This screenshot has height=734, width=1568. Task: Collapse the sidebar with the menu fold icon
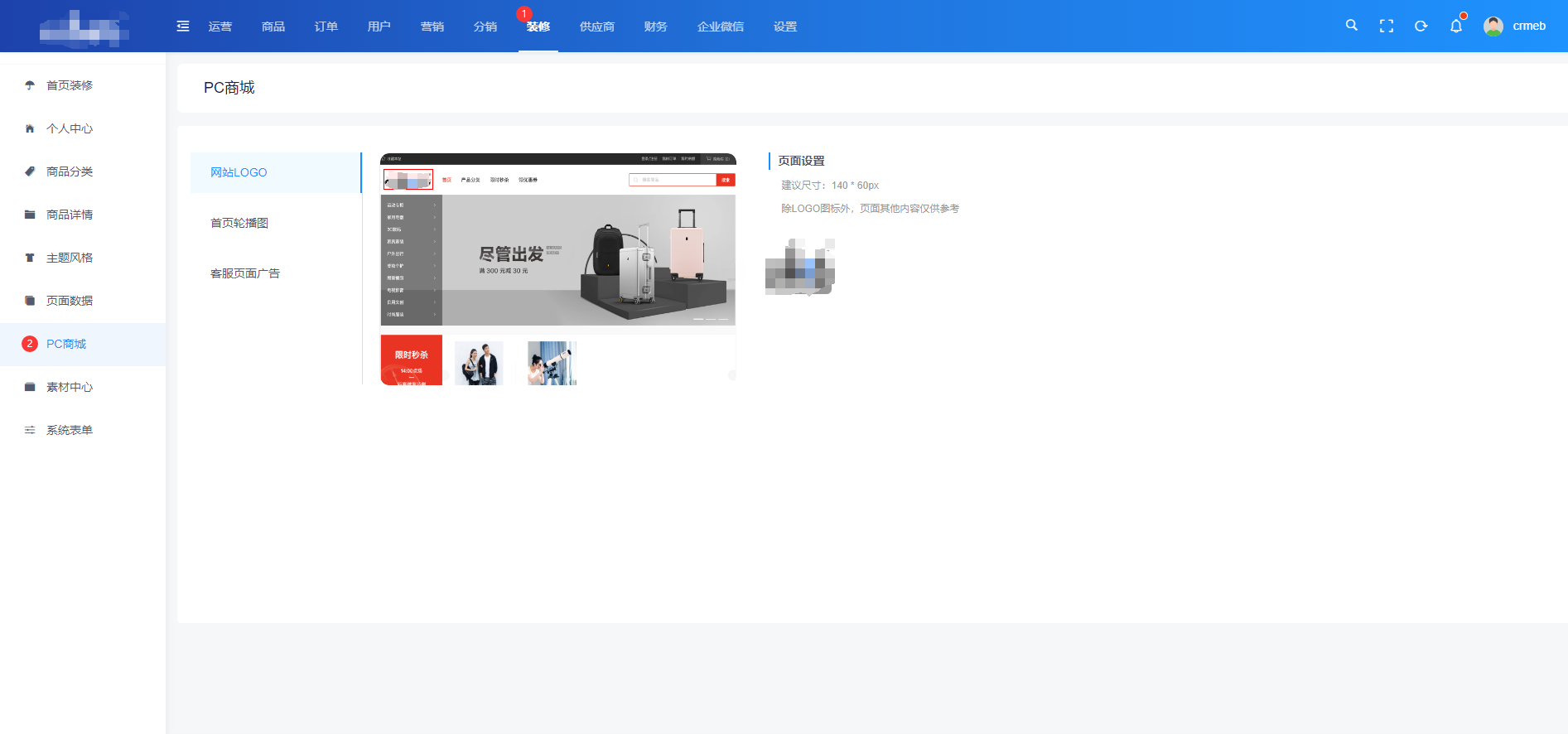click(183, 27)
